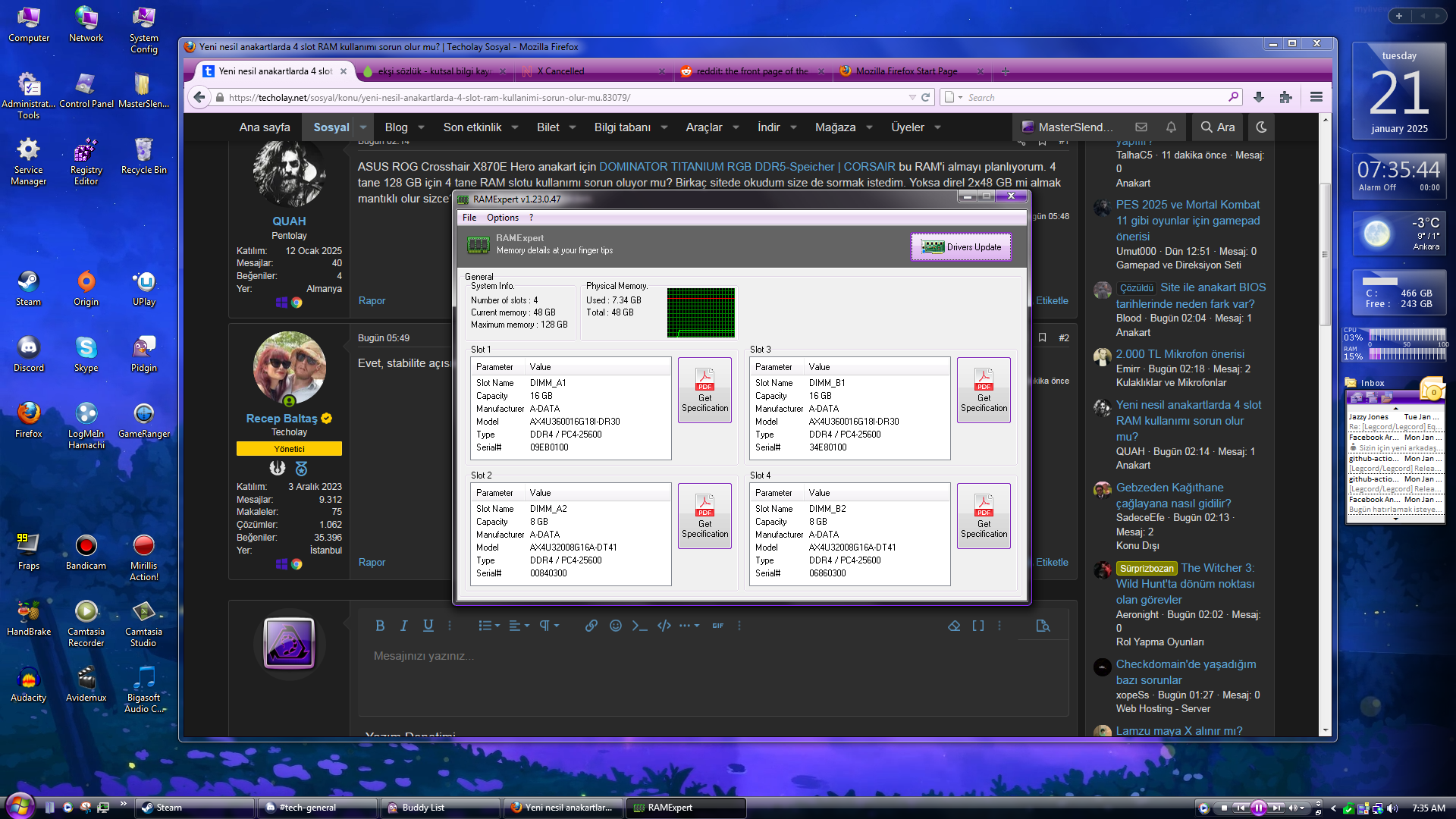Open forum inbox envelope icon
This screenshot has height=819, width=1456.
[x=1141, y=127]
